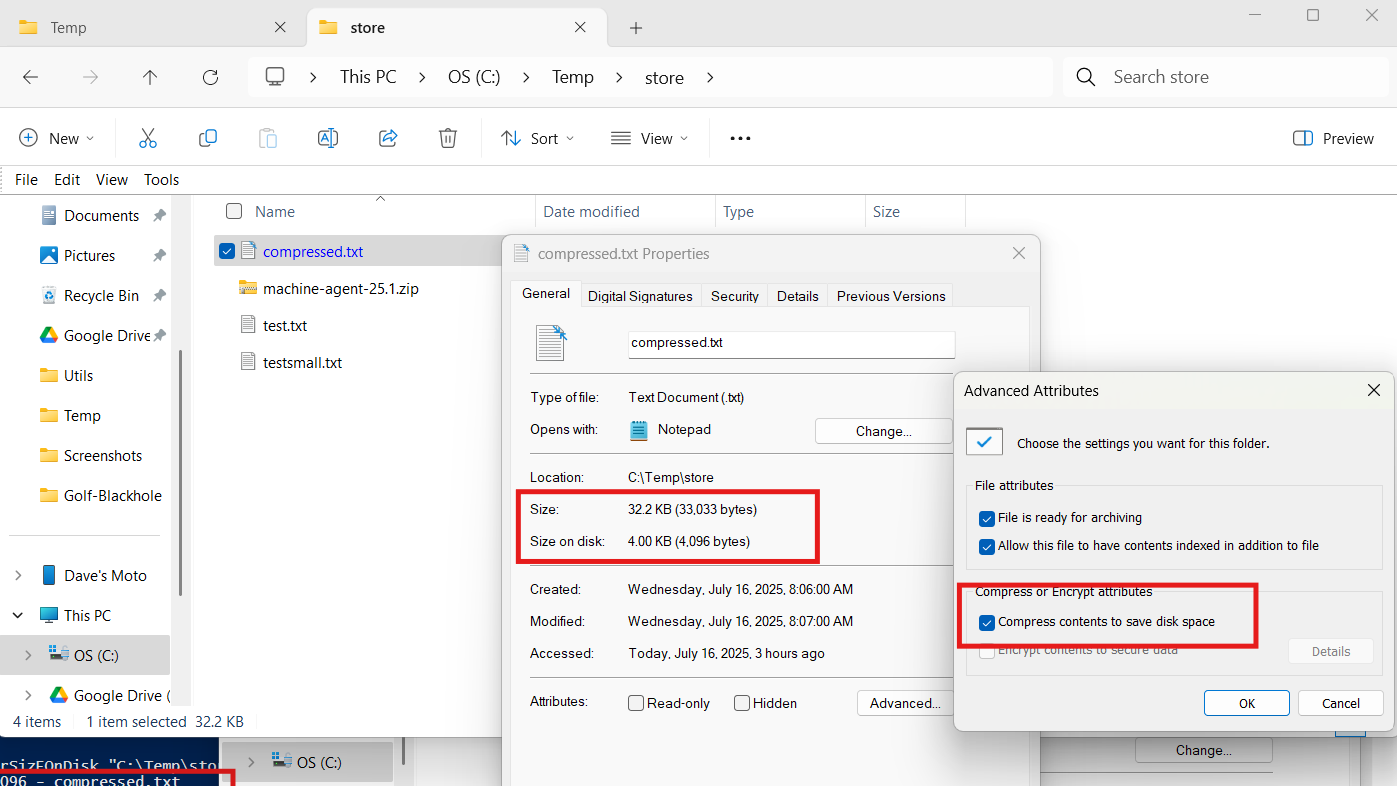Open the New dropdown menu
Viewport: 1397px width, 786px height.
click(57, 138)
